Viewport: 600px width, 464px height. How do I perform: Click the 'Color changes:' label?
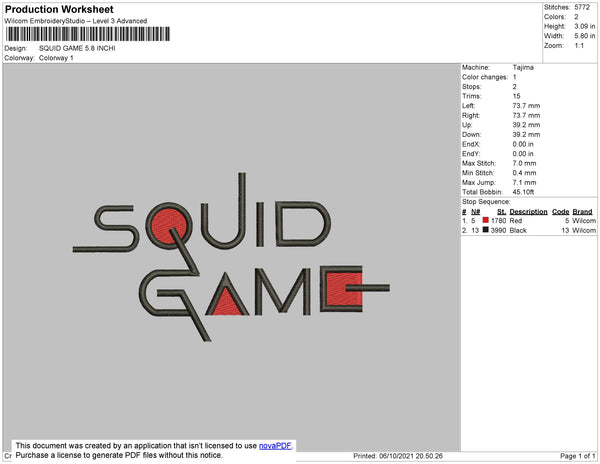pos(485,77)
